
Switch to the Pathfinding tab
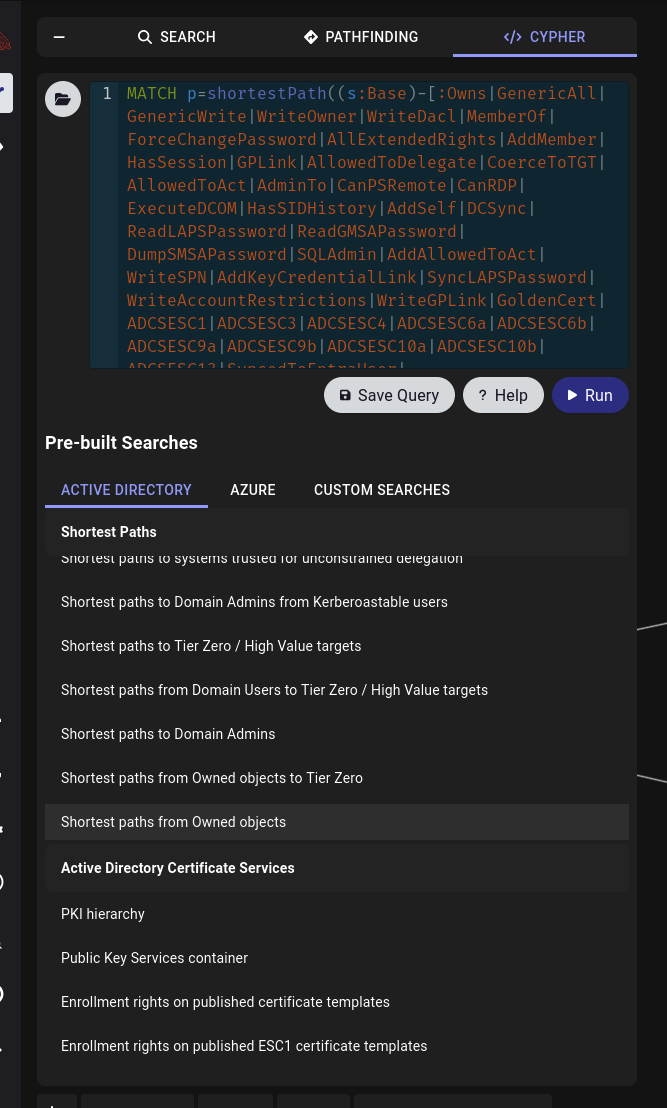pyautogui.click(x=361, y=37)
